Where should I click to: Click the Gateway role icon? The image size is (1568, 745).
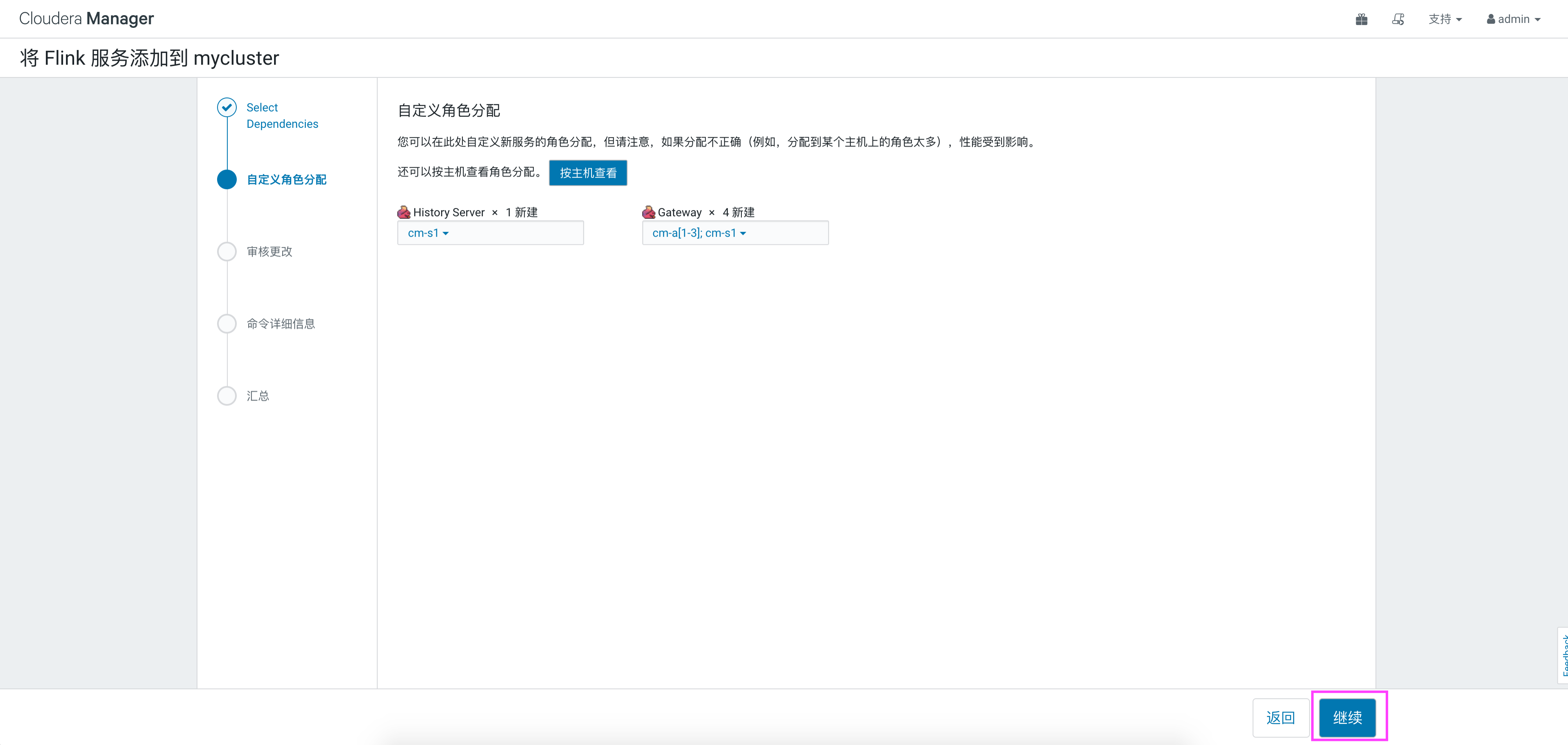point(648,212)
